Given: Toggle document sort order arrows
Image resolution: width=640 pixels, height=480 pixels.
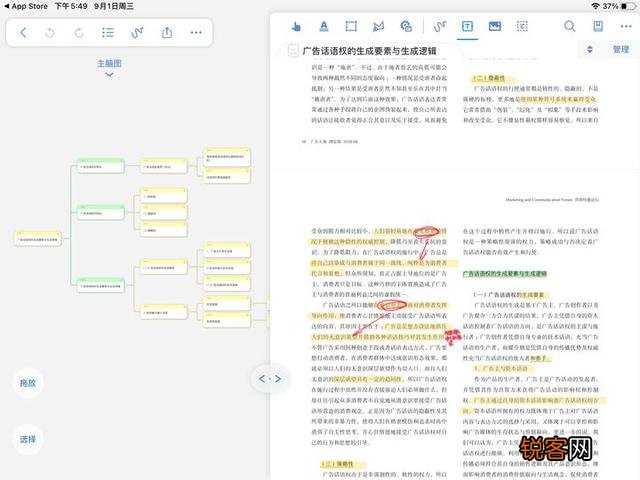Looking at the screenshot, I should coord(589,49).
